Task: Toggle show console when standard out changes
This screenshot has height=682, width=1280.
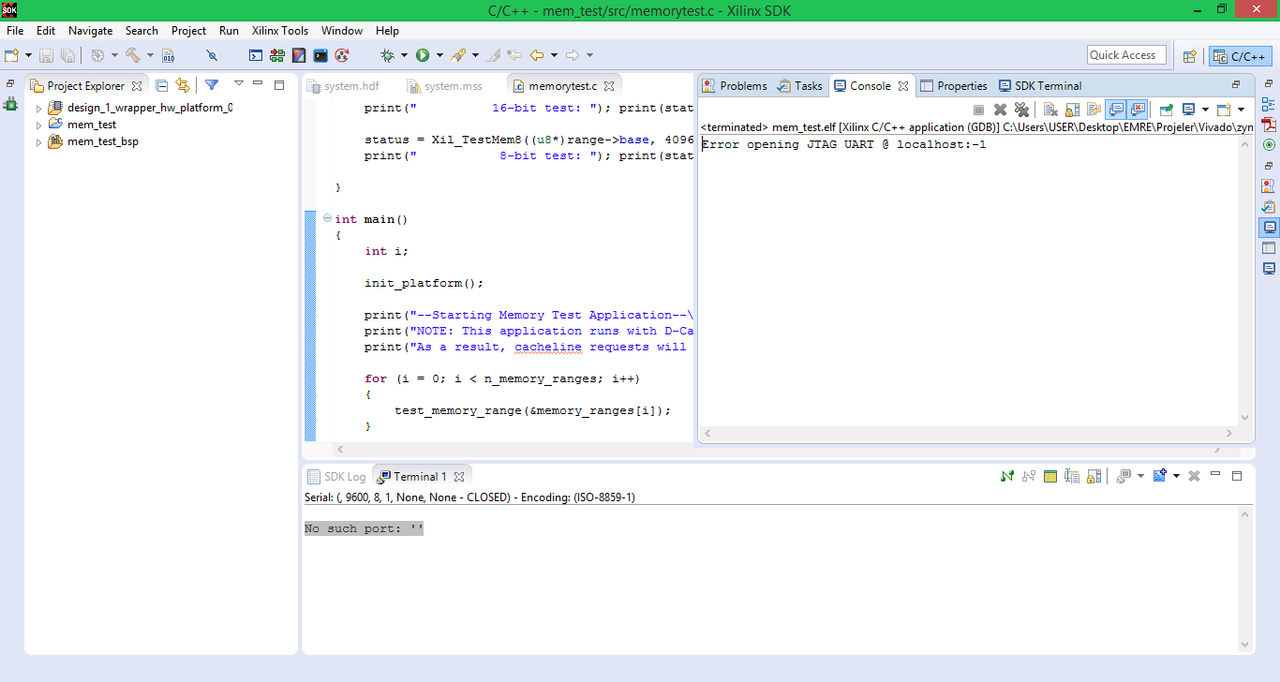Action: [1115, 109]
